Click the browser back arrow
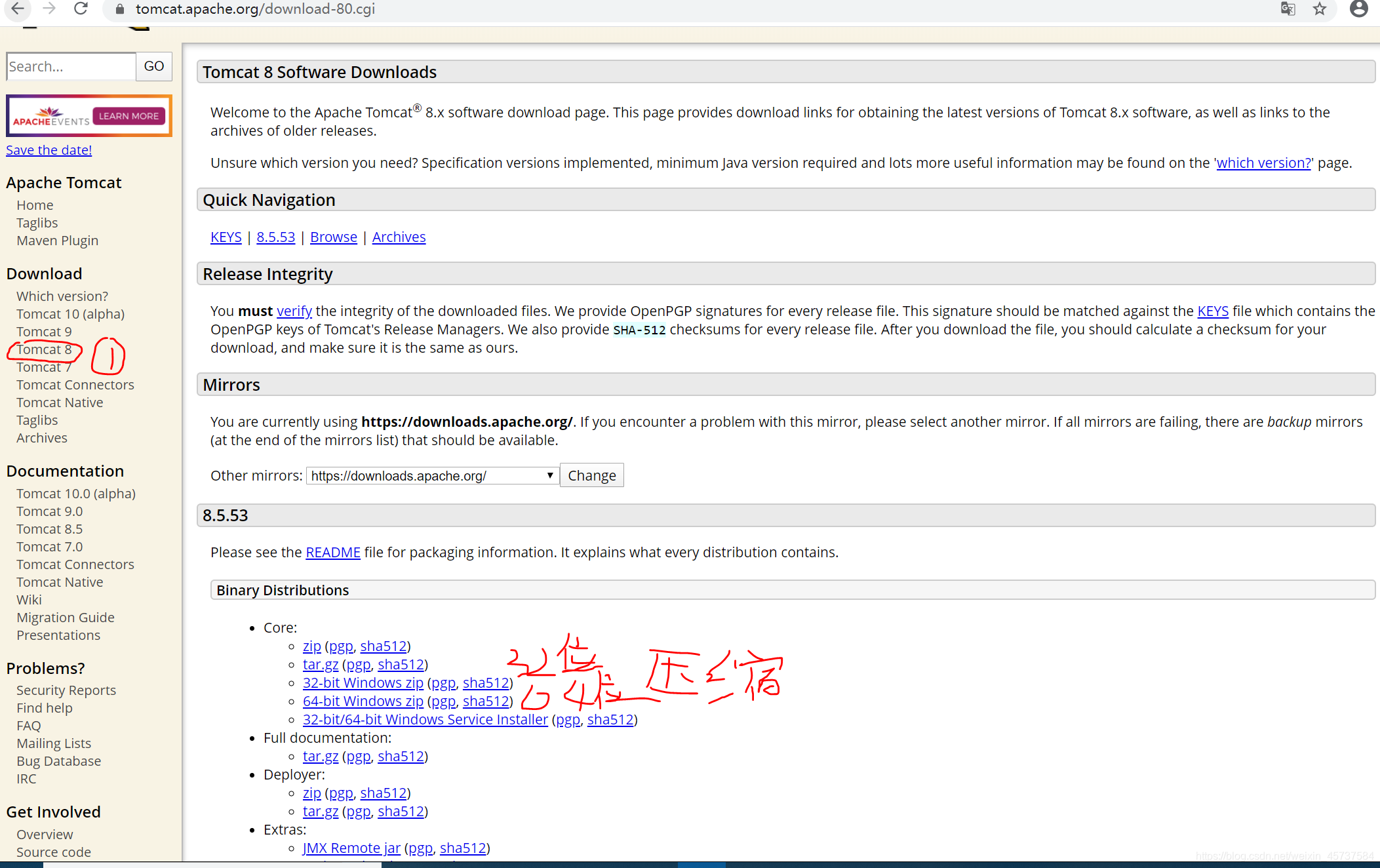 (18, 9)
